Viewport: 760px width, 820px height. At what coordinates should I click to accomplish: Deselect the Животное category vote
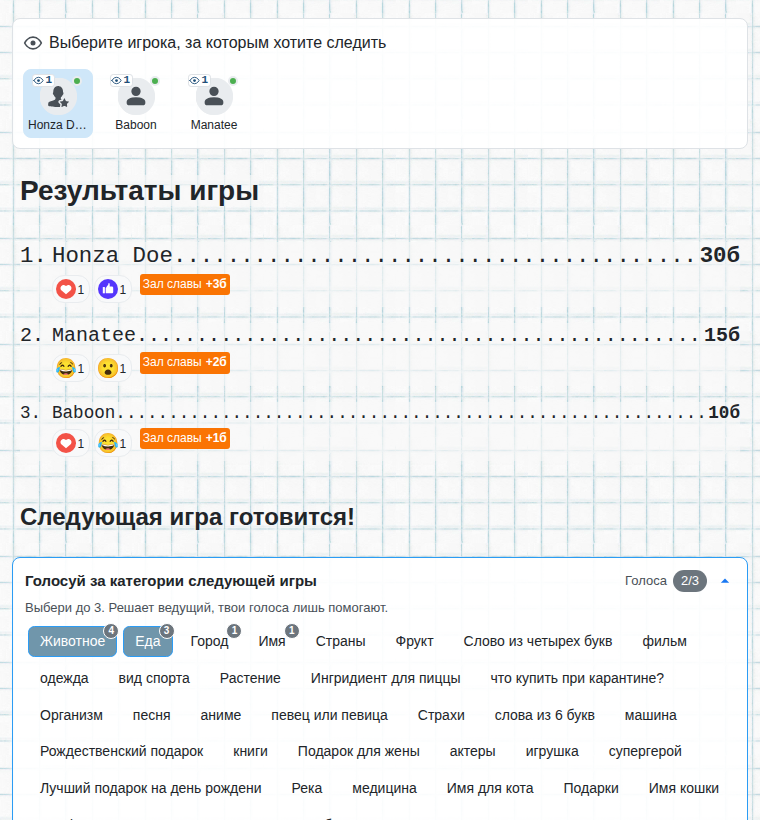tap(72, 641)
